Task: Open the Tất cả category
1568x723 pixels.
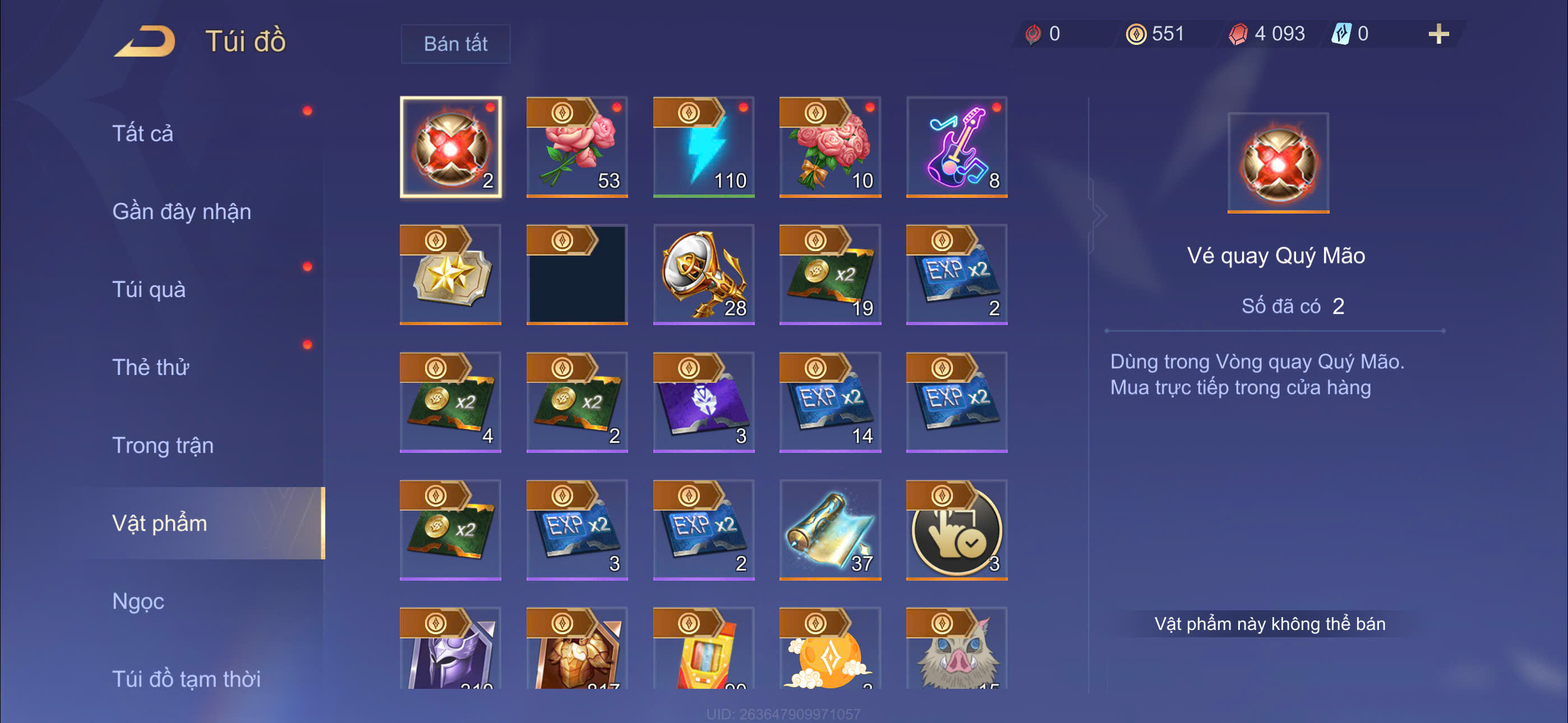Action: [142, 133]
